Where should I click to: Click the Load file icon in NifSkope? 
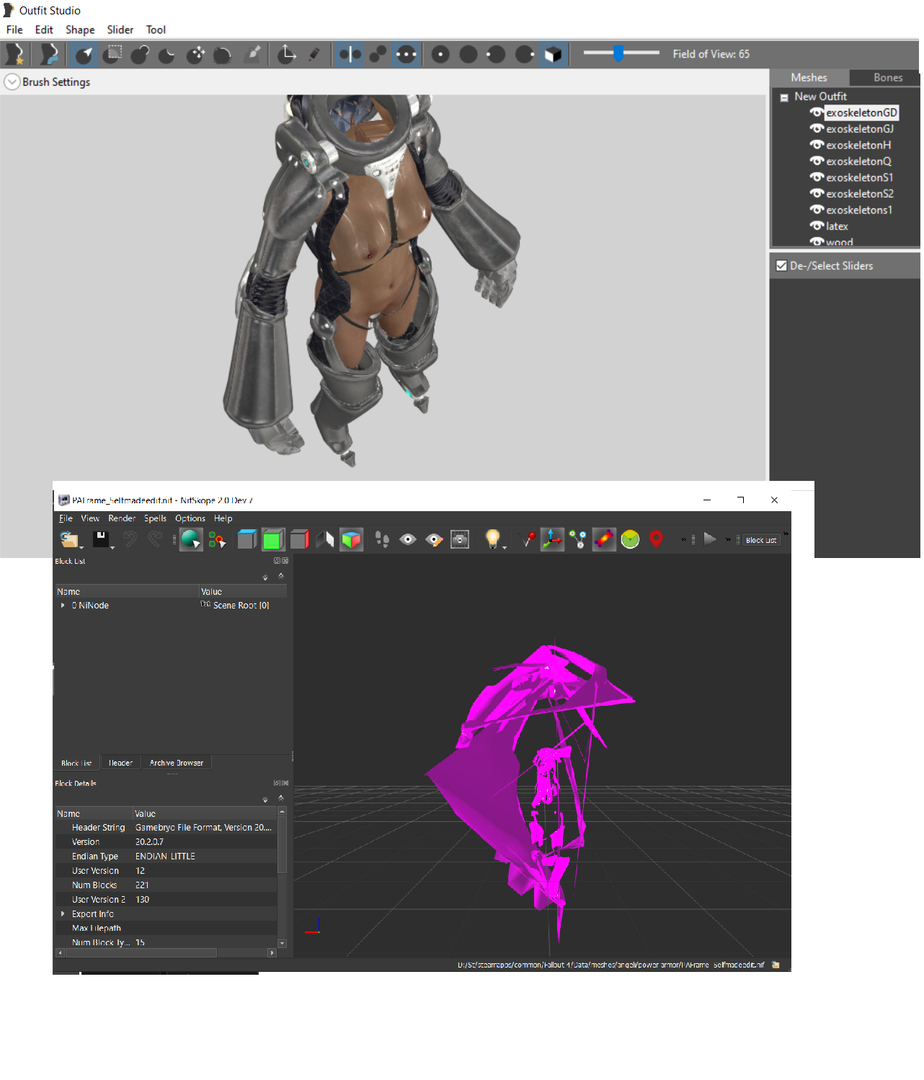point(68,539)
